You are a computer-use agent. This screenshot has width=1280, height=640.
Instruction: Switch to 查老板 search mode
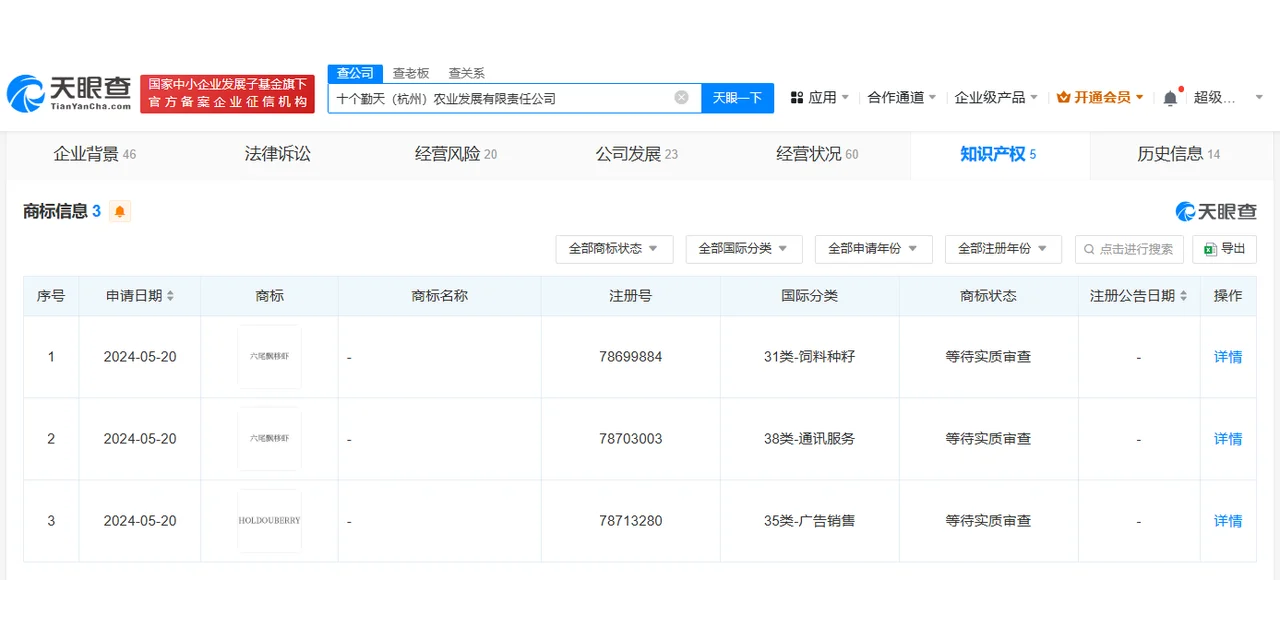click(410, 73)
